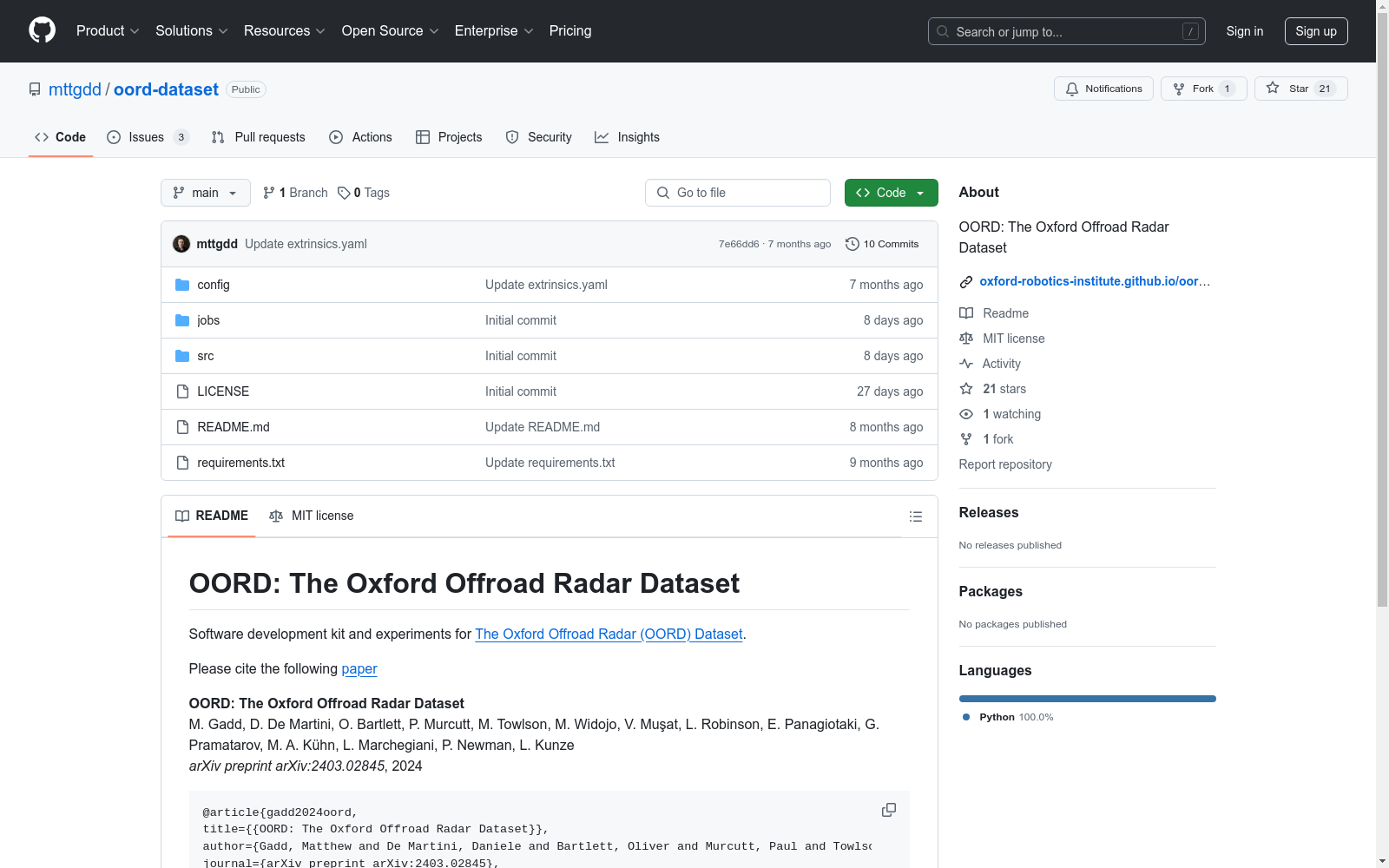
Task: Open the Code tab
Action: (61, 137)
